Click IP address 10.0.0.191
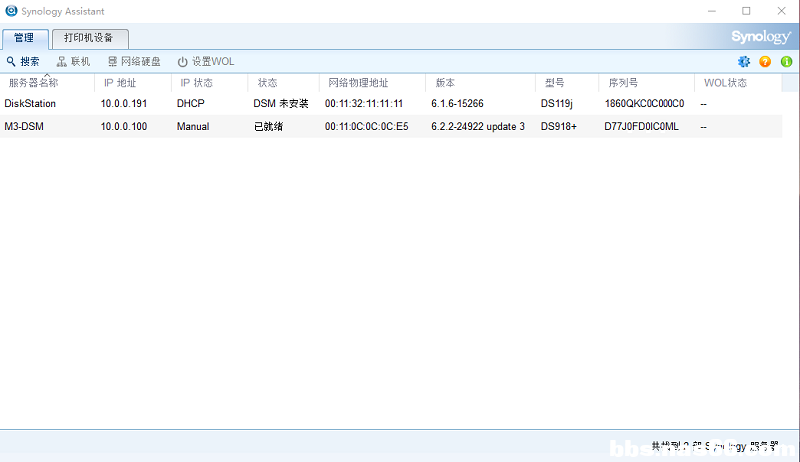The image size is (800, 462). coord(123,104)
